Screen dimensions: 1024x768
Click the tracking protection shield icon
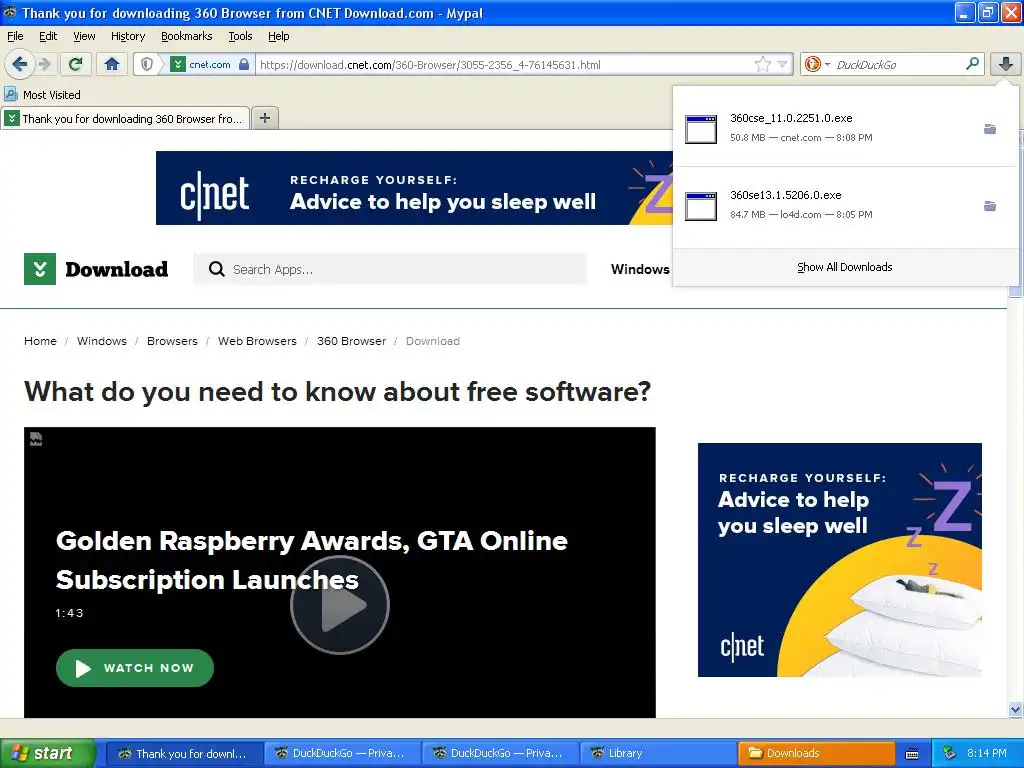(147, 64)
